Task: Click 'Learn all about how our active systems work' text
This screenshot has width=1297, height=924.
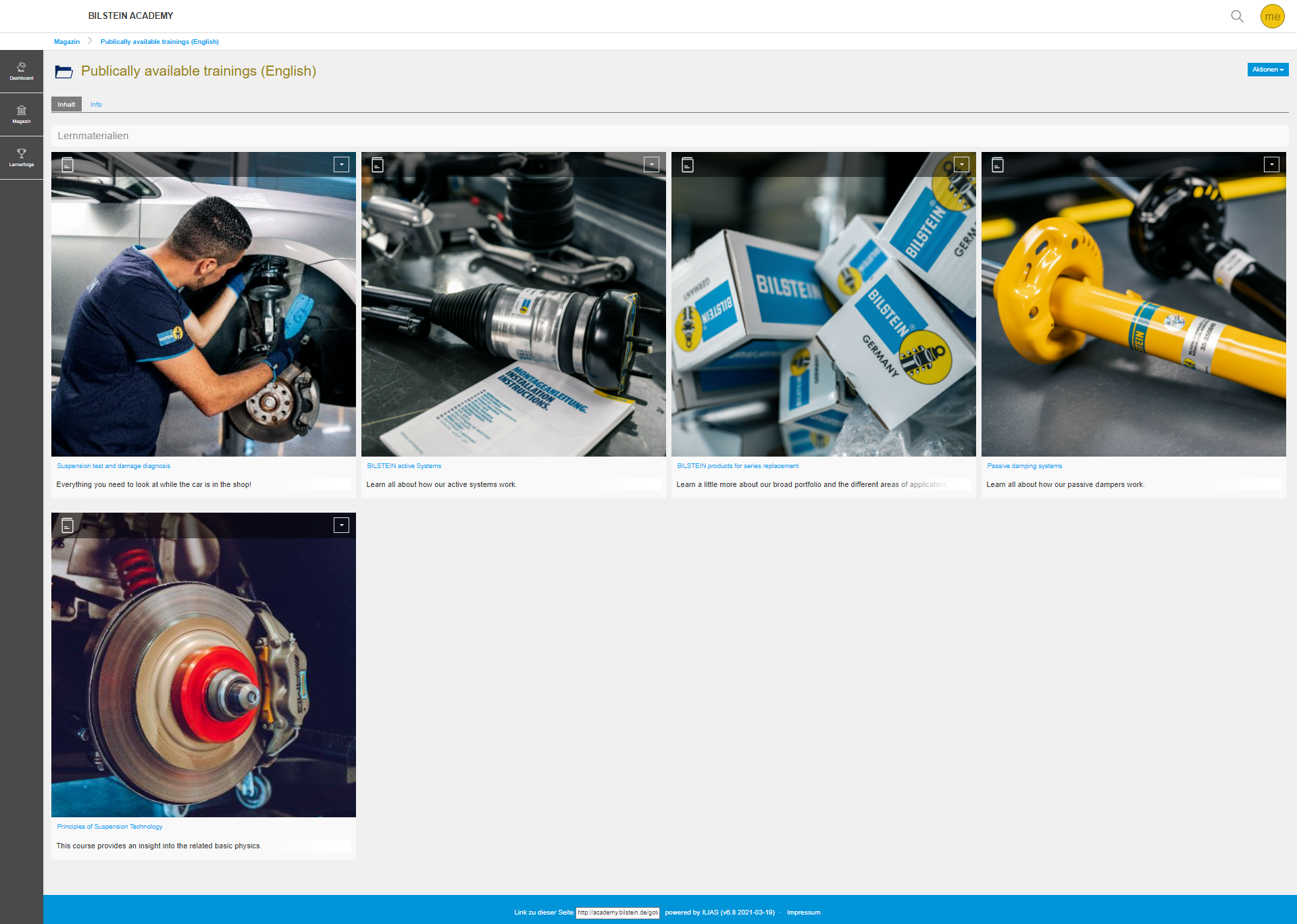Action: coord(441,484)
